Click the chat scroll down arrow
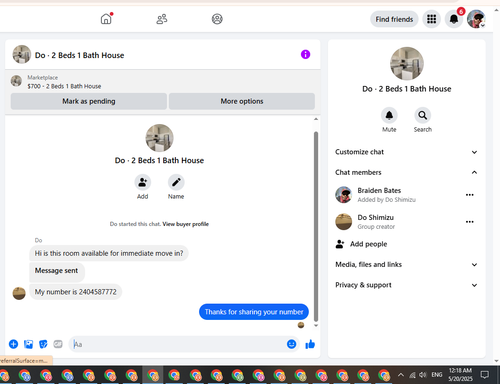Image resolution: width=500 pixels, height=384 pixels. tap(316, 326)
